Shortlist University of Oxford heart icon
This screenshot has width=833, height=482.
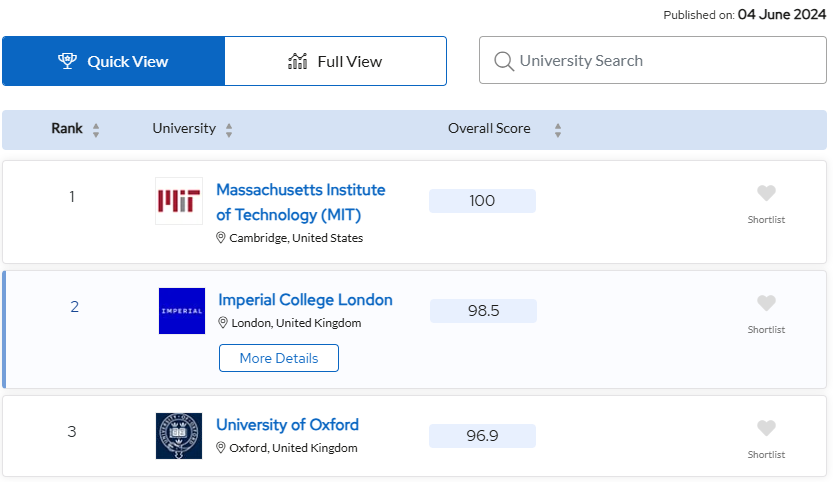(x=766, y=428)
